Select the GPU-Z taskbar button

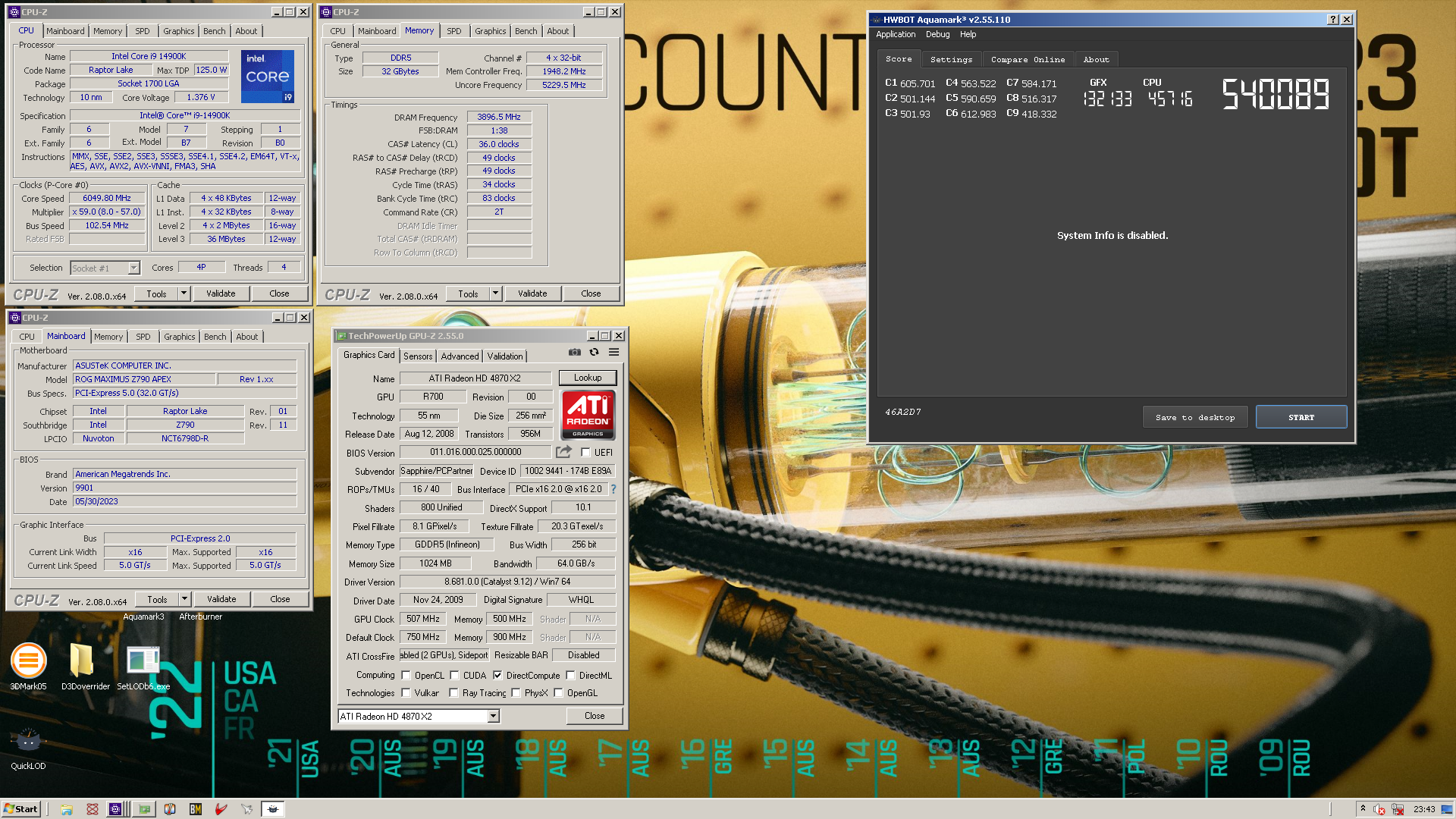(x=145, y=809)
